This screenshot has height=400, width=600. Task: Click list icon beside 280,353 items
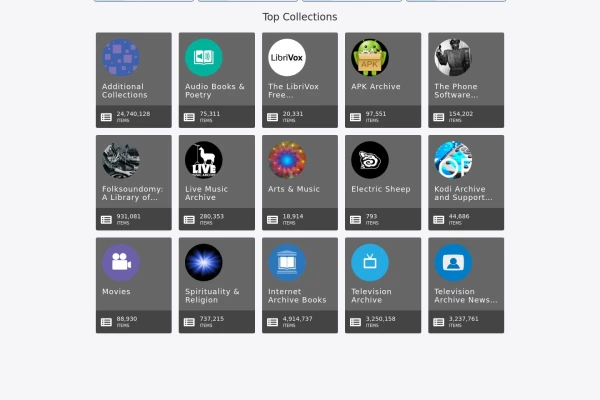coord(189,220)
